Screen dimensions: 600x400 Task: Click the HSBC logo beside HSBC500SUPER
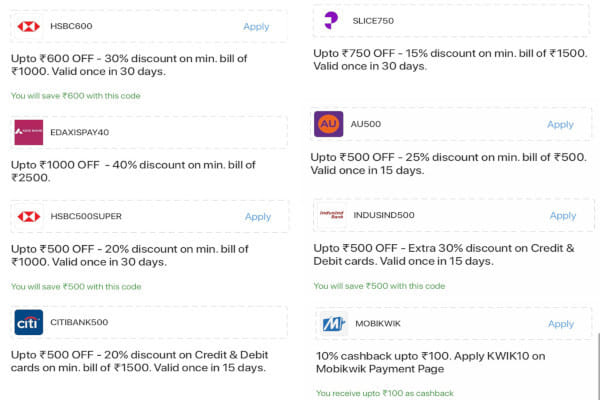[x=29, y=217]
